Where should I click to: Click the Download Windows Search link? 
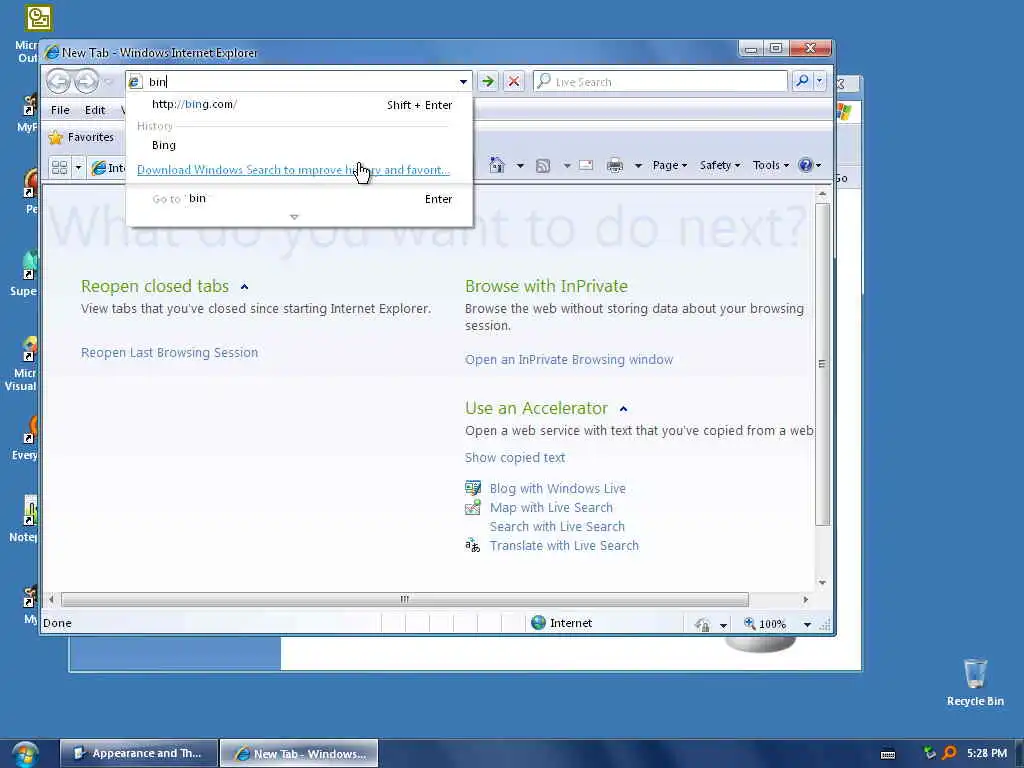point(293,170)
